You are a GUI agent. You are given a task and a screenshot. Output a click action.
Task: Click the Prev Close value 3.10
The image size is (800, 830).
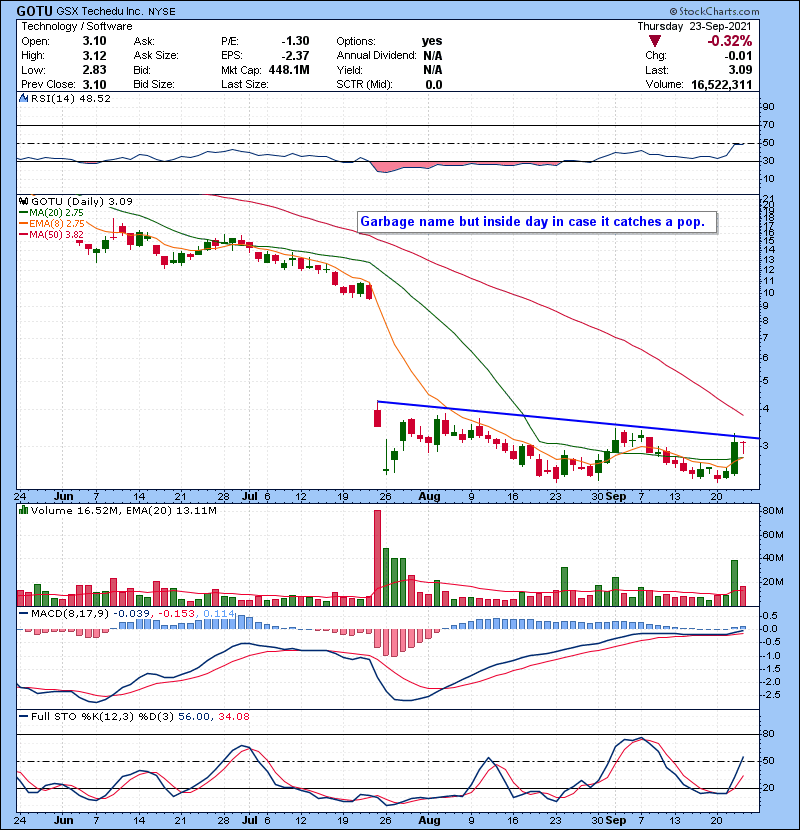point(94,84)
